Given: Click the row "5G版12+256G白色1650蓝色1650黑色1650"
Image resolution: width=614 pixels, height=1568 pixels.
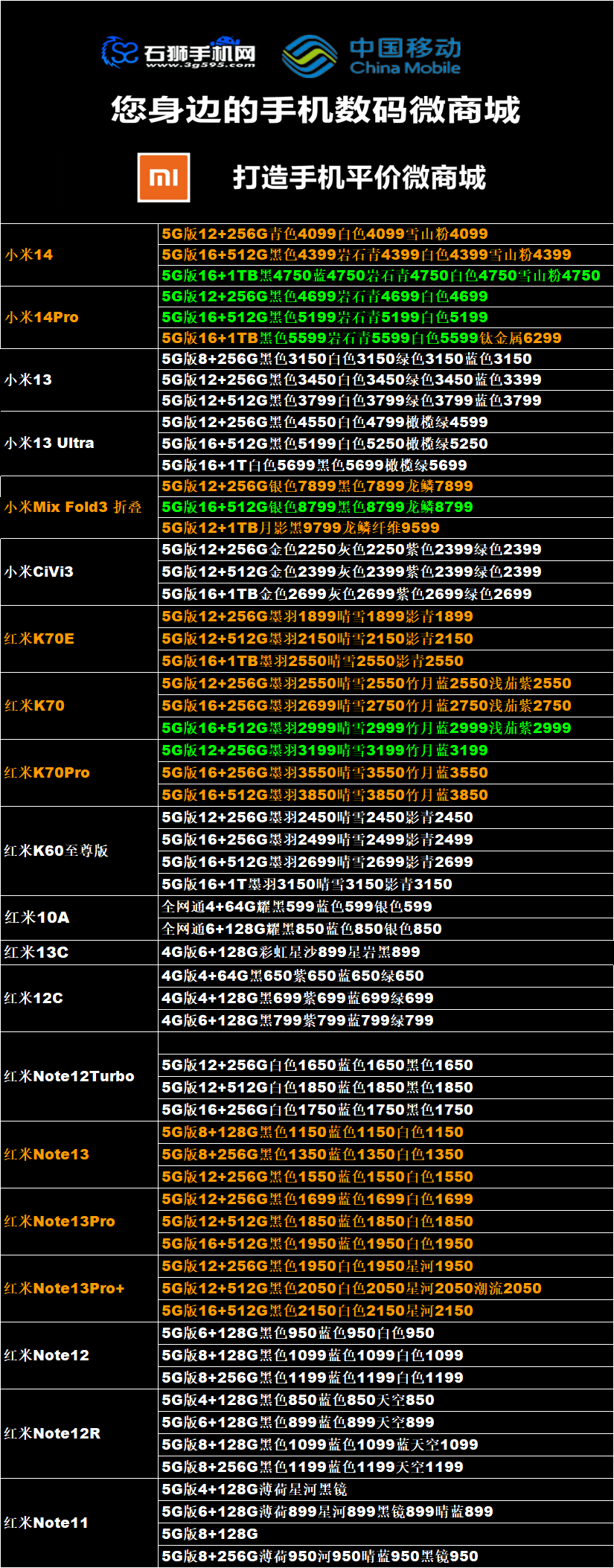Looking at the screenshot, I should tap(386, 1065).
